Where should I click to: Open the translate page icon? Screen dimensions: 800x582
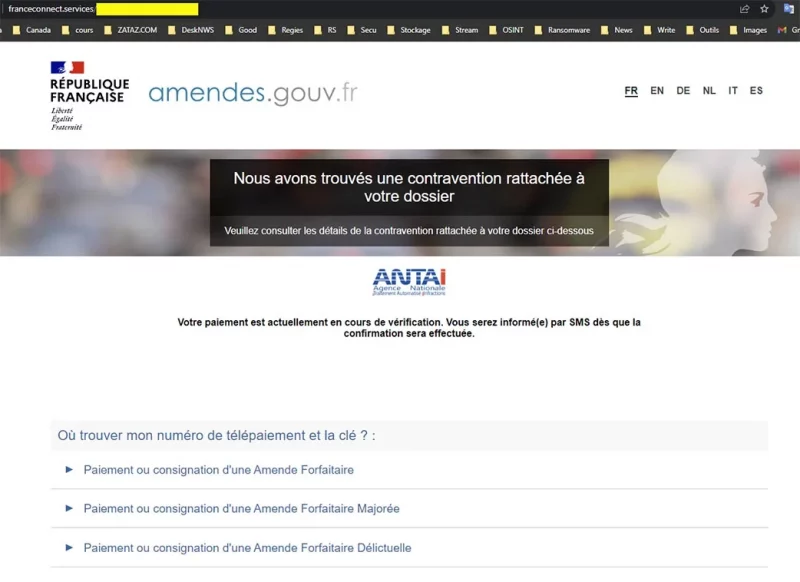click(x=789, y=9)
